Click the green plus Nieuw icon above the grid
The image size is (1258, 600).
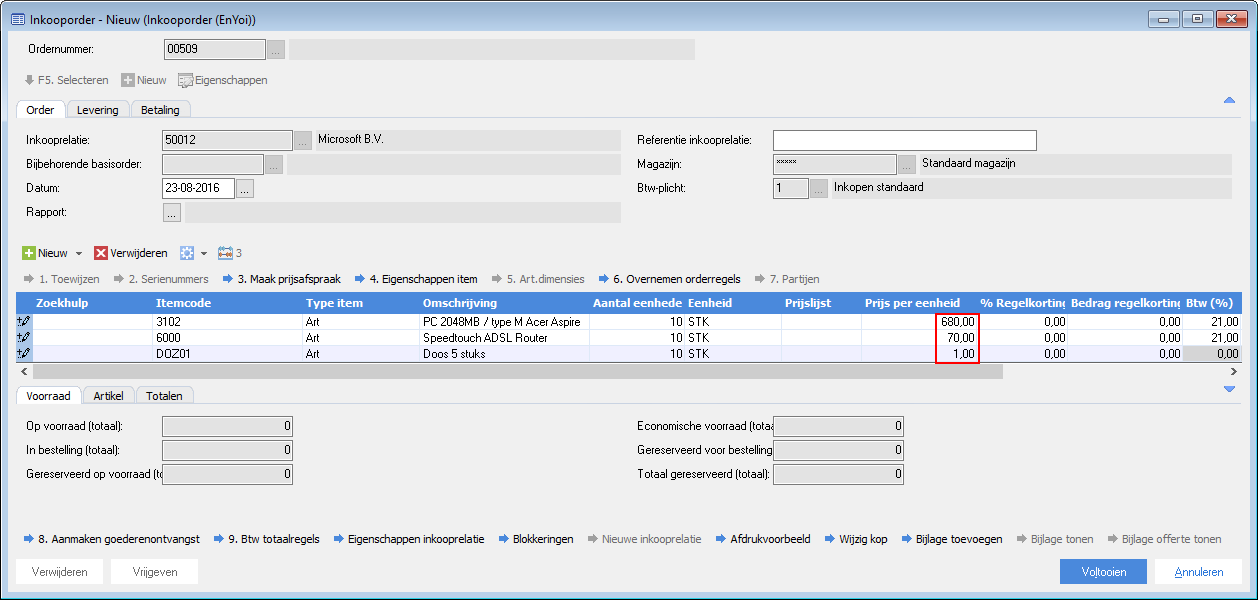(x=29, y=253)
